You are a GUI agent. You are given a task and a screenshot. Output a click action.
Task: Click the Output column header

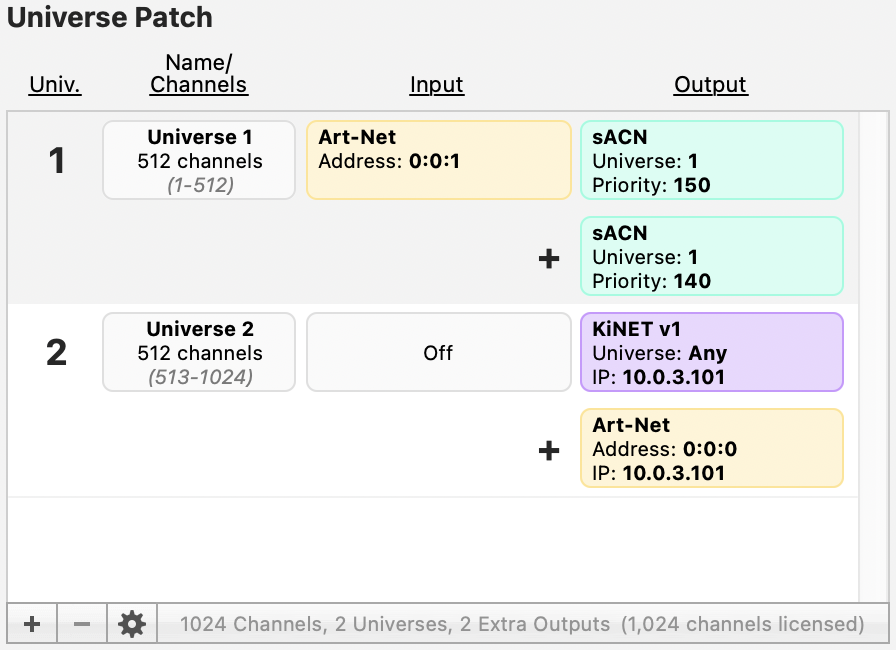[x=711, y=85]
